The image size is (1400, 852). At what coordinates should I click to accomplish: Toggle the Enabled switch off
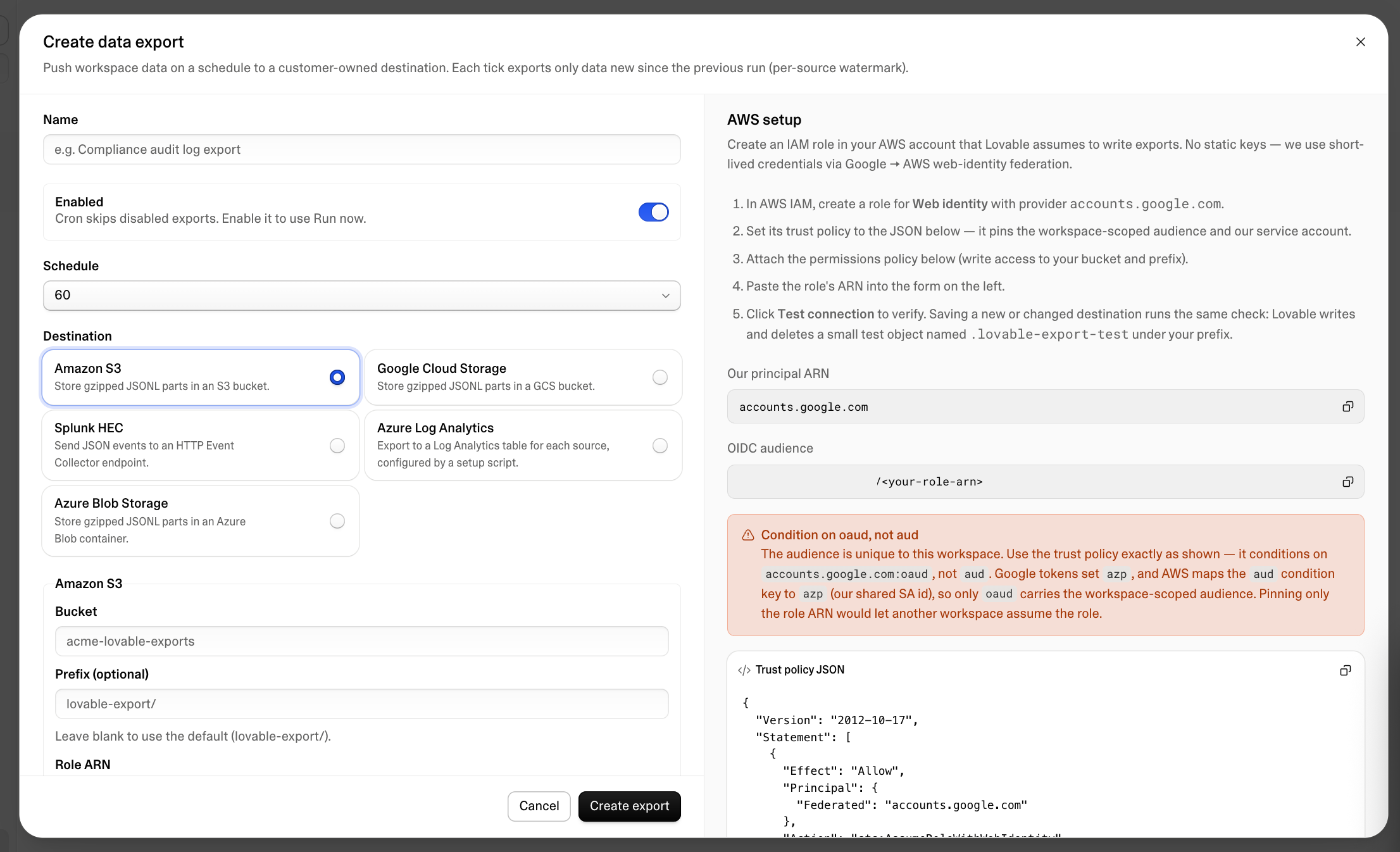tap(653, 212)
